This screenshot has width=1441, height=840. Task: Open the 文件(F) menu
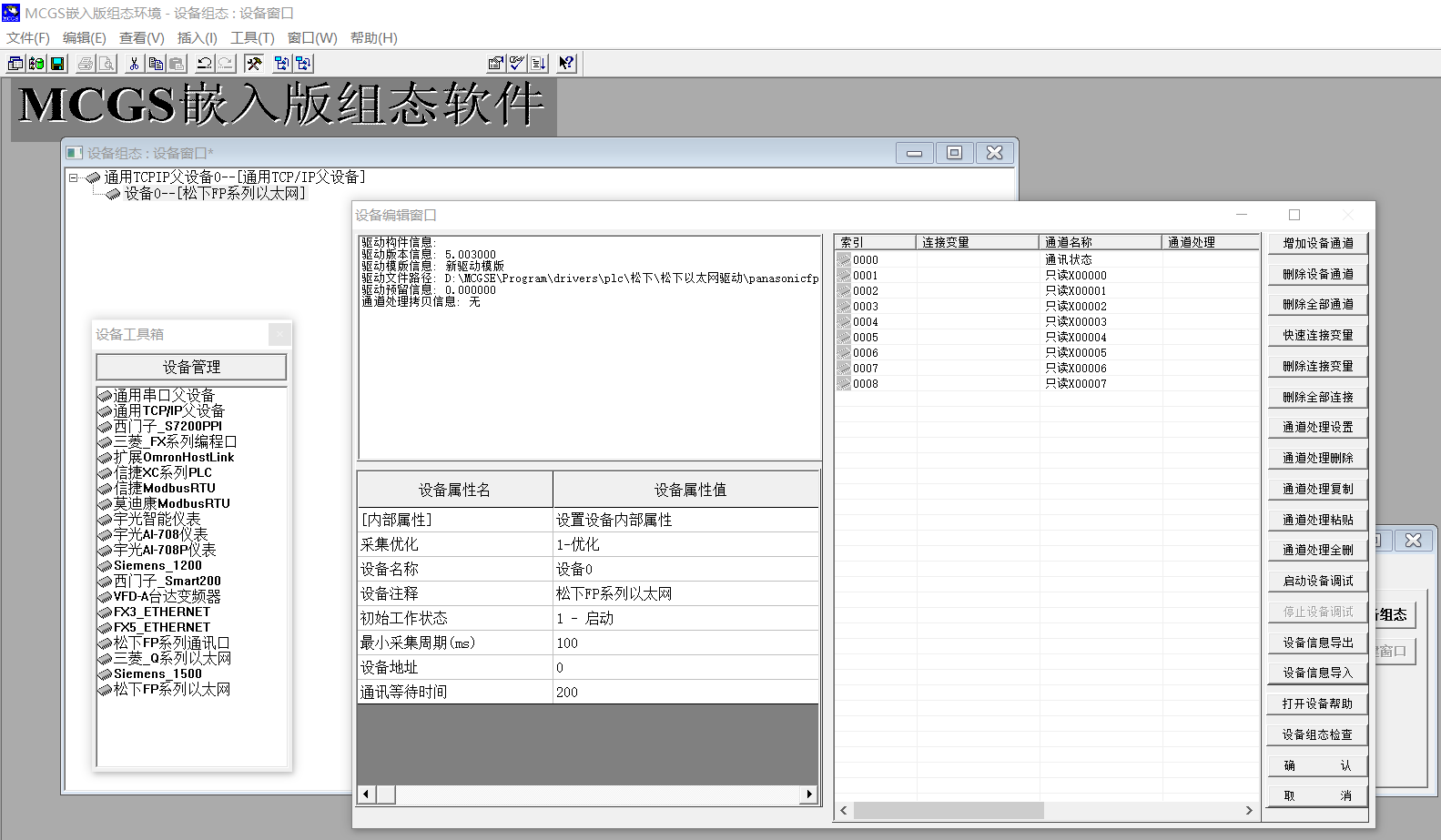tap(28, 38)
